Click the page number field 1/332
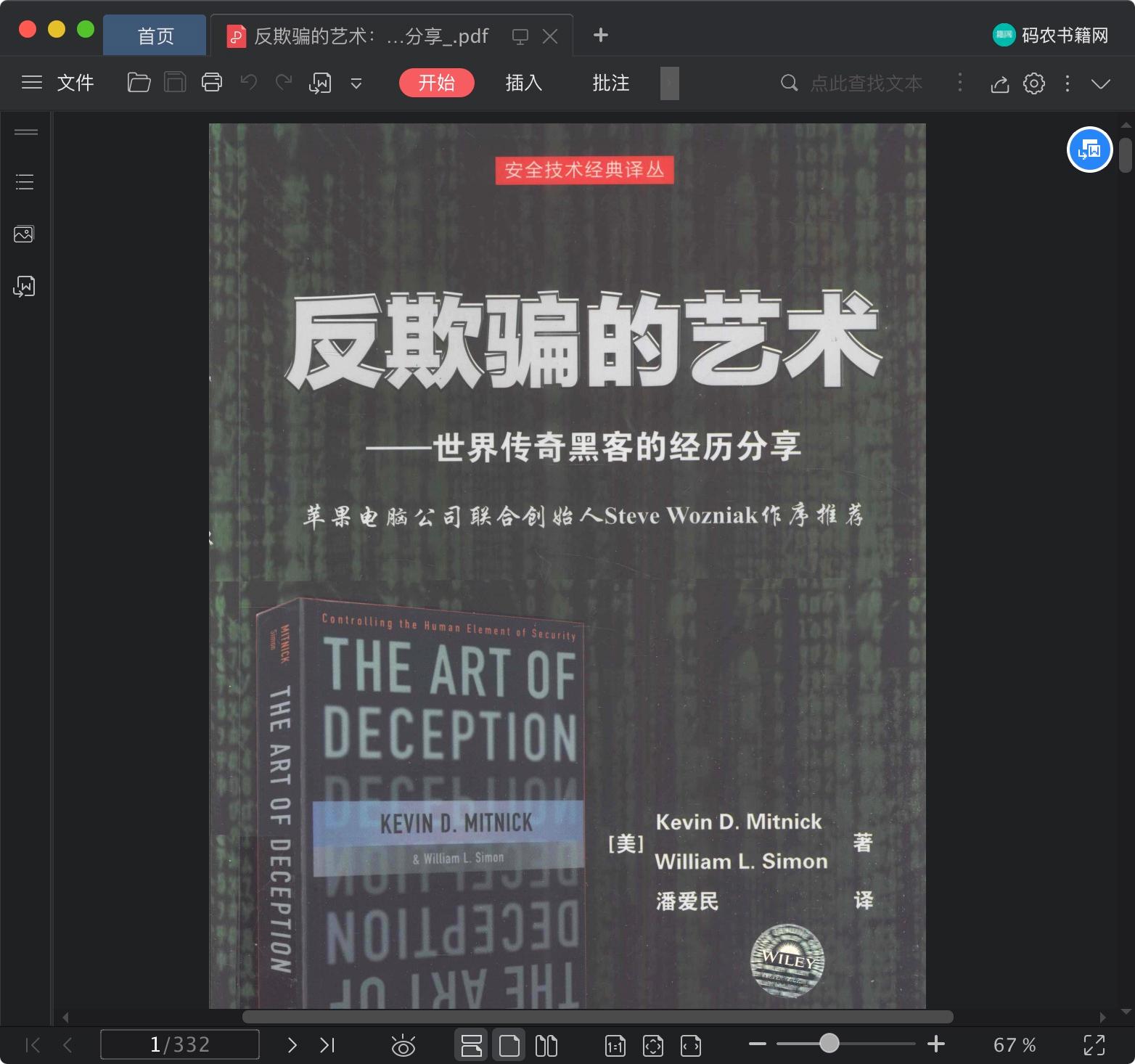 (x=180, y=1044)
